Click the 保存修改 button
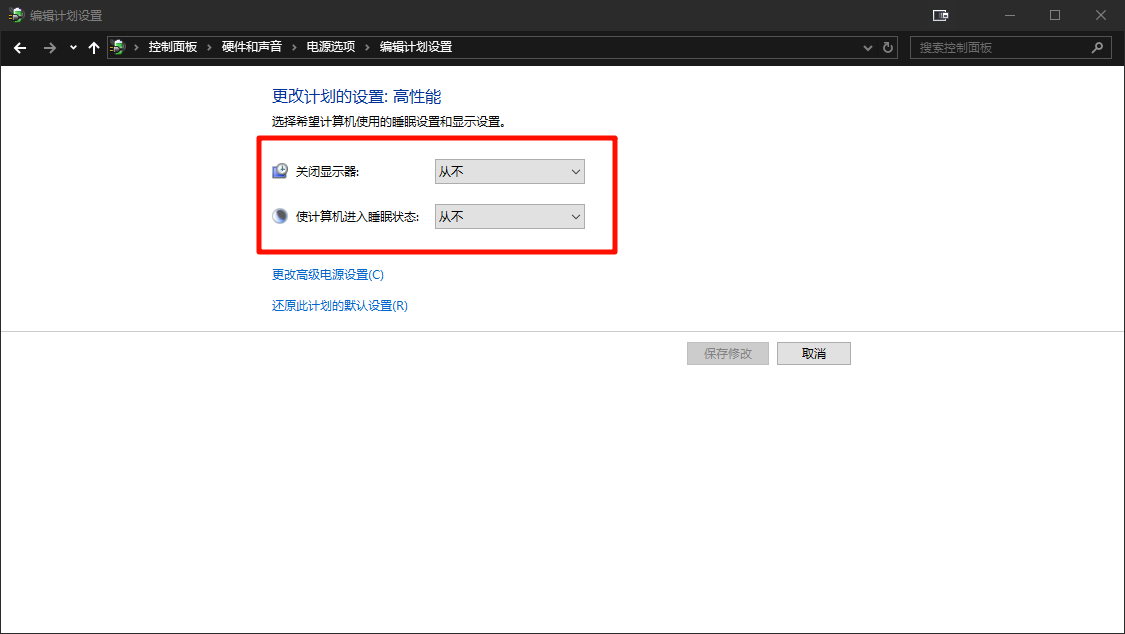The width and height of the screenshot is (1125, 634). coord(728,354)
